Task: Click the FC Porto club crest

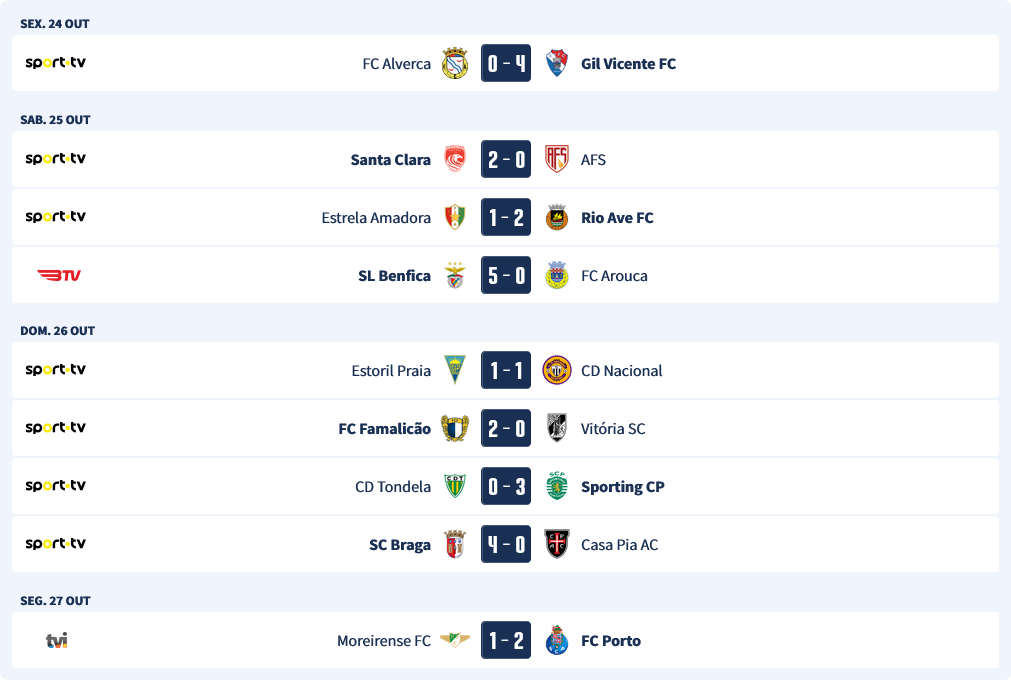Action: click(x=557, y=641)
